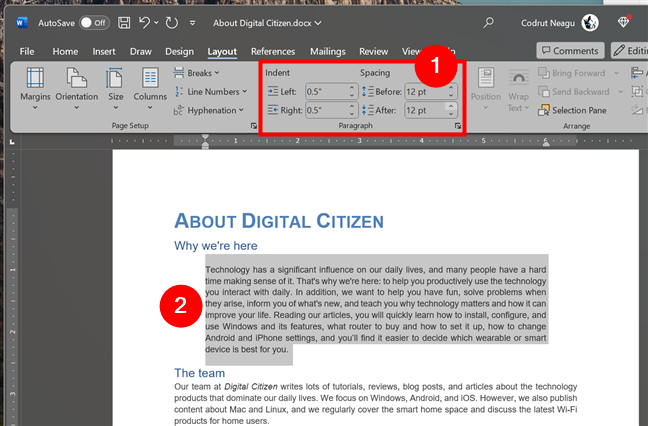
Task: Customize the Quick Access Toolbar
Action: (193, 23)
